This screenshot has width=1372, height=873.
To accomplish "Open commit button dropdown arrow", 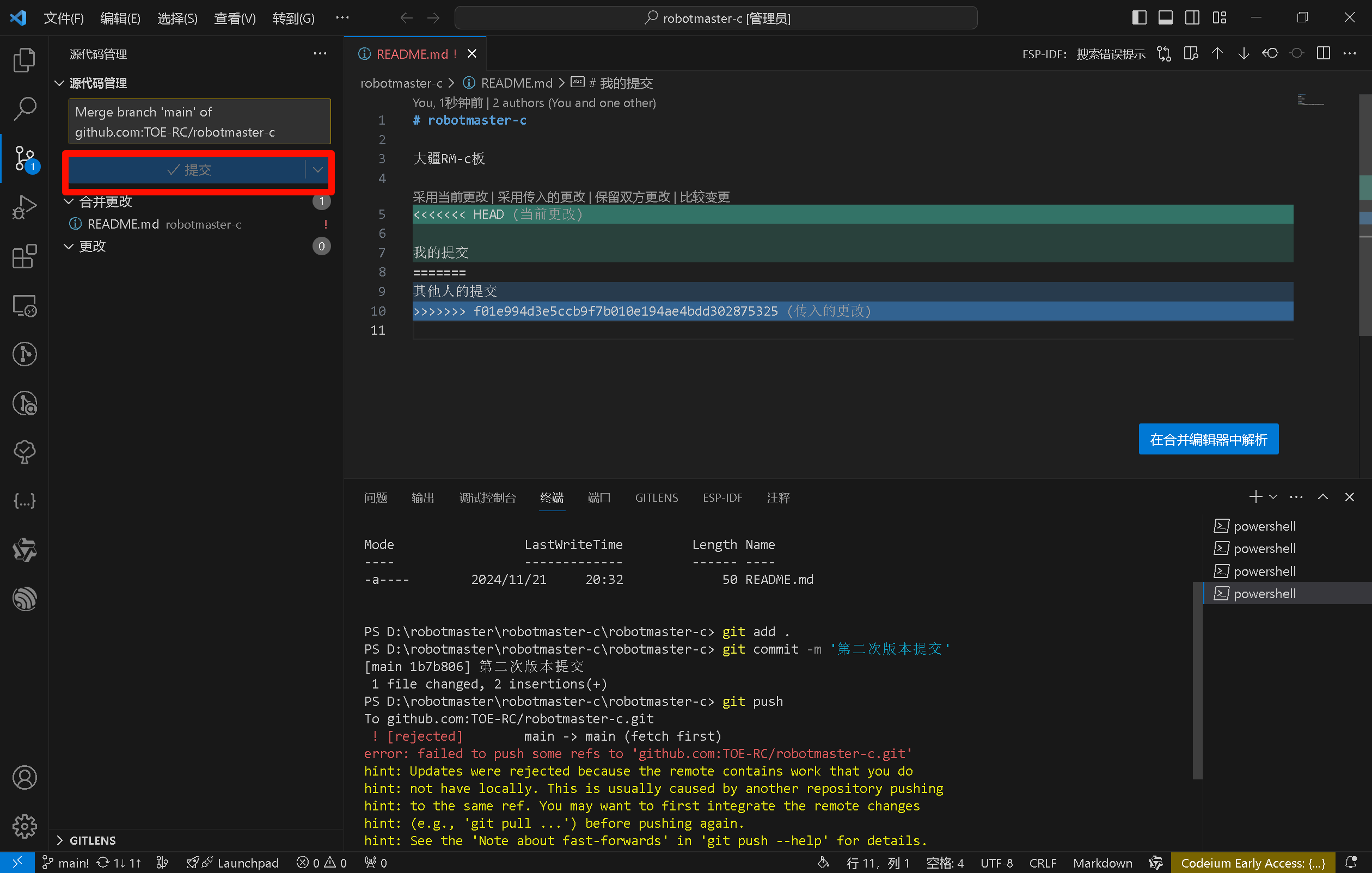I will 318,170.
